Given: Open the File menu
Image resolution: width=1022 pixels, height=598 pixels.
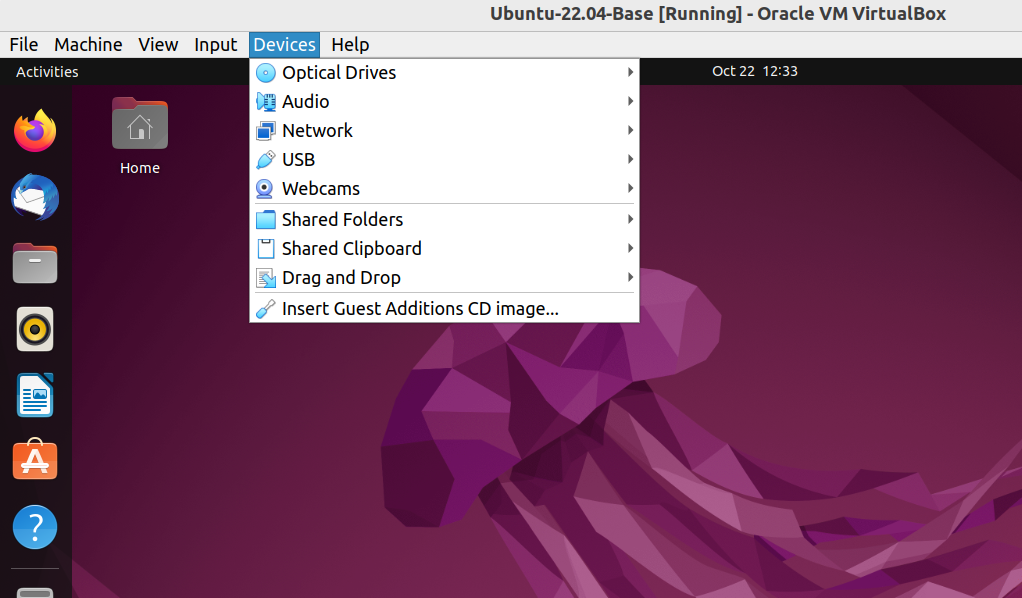Looking at the screenshot, I should 23,45.
